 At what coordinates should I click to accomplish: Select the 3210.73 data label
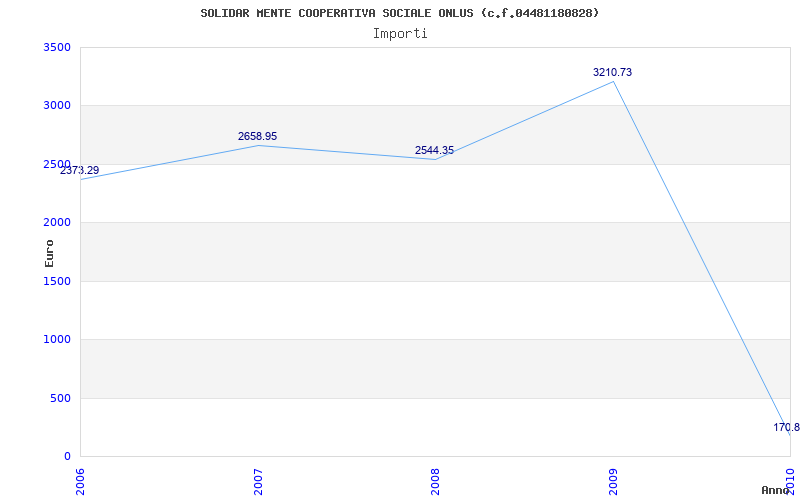(612, 72)
